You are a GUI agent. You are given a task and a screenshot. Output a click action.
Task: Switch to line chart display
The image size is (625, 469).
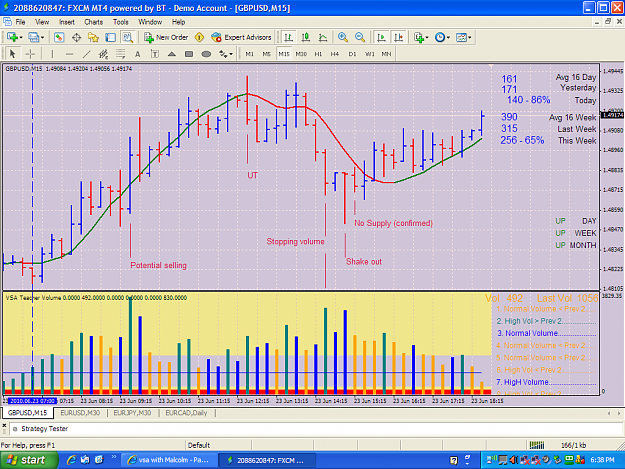(x=323, y=37)
